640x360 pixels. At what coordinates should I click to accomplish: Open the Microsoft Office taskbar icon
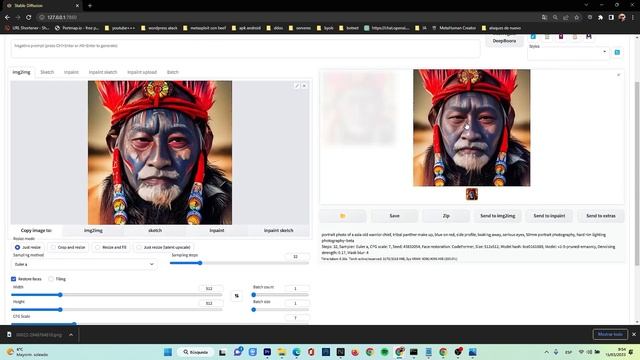[311, 352]
